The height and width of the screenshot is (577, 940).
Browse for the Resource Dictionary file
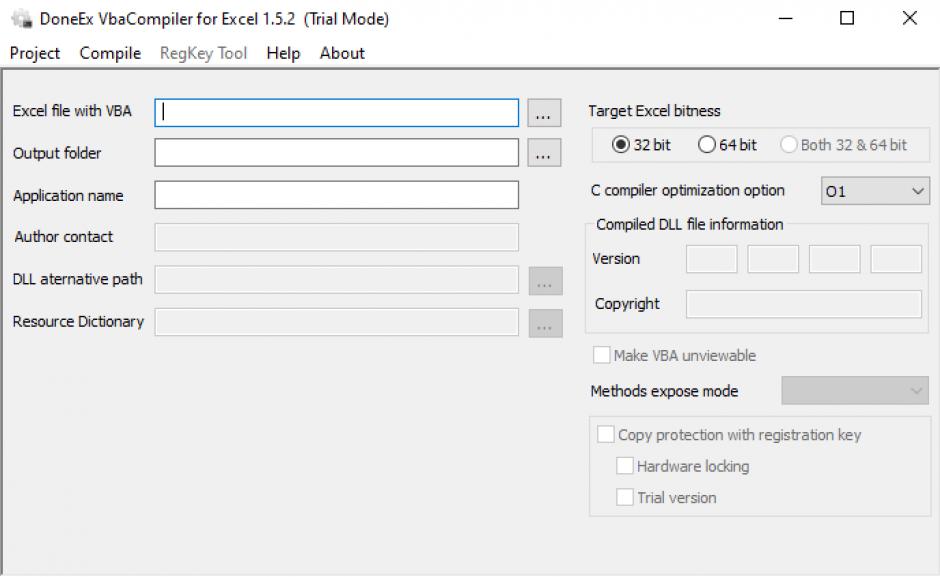point(545,323)
